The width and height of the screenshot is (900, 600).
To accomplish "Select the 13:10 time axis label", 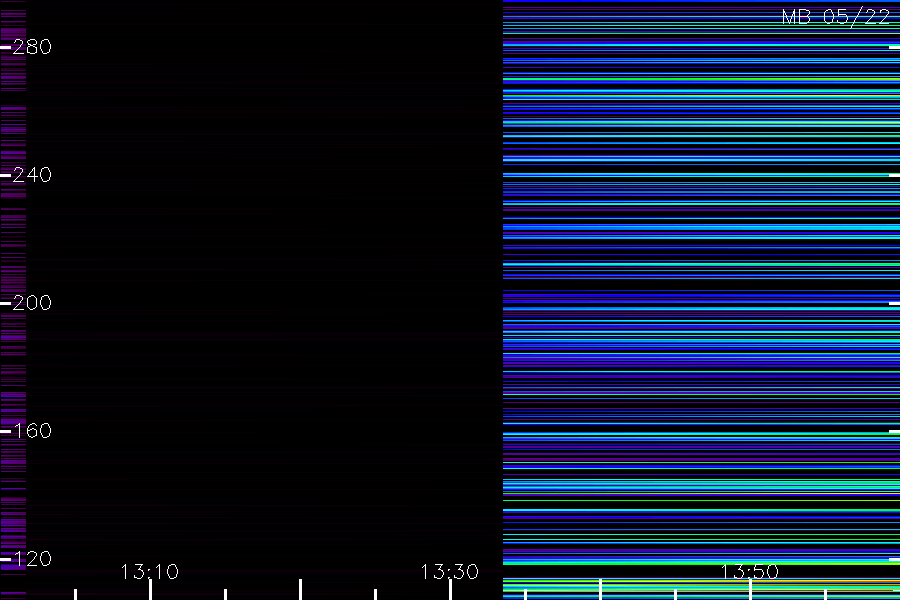I will [x=150, y=572].
